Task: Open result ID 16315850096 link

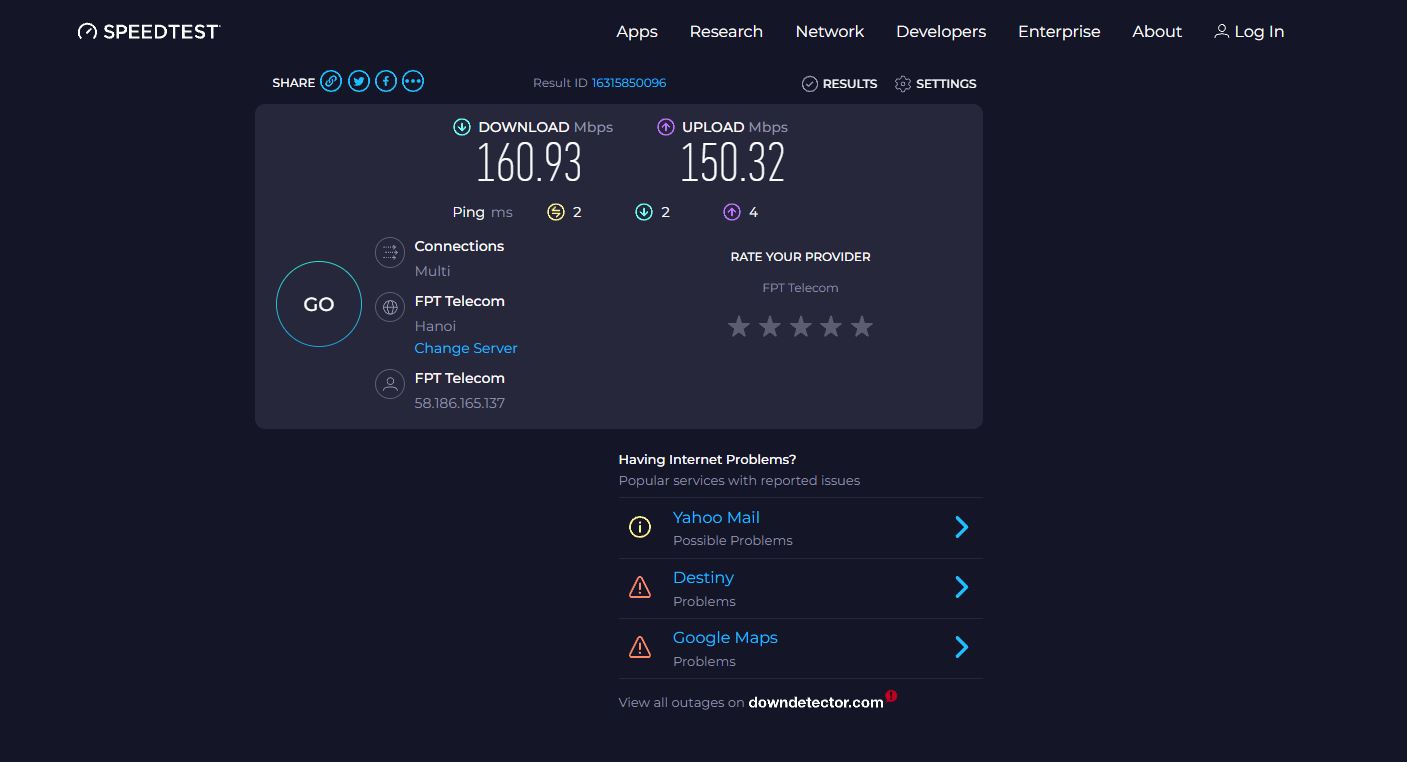Action: click(x=628, y=83)
